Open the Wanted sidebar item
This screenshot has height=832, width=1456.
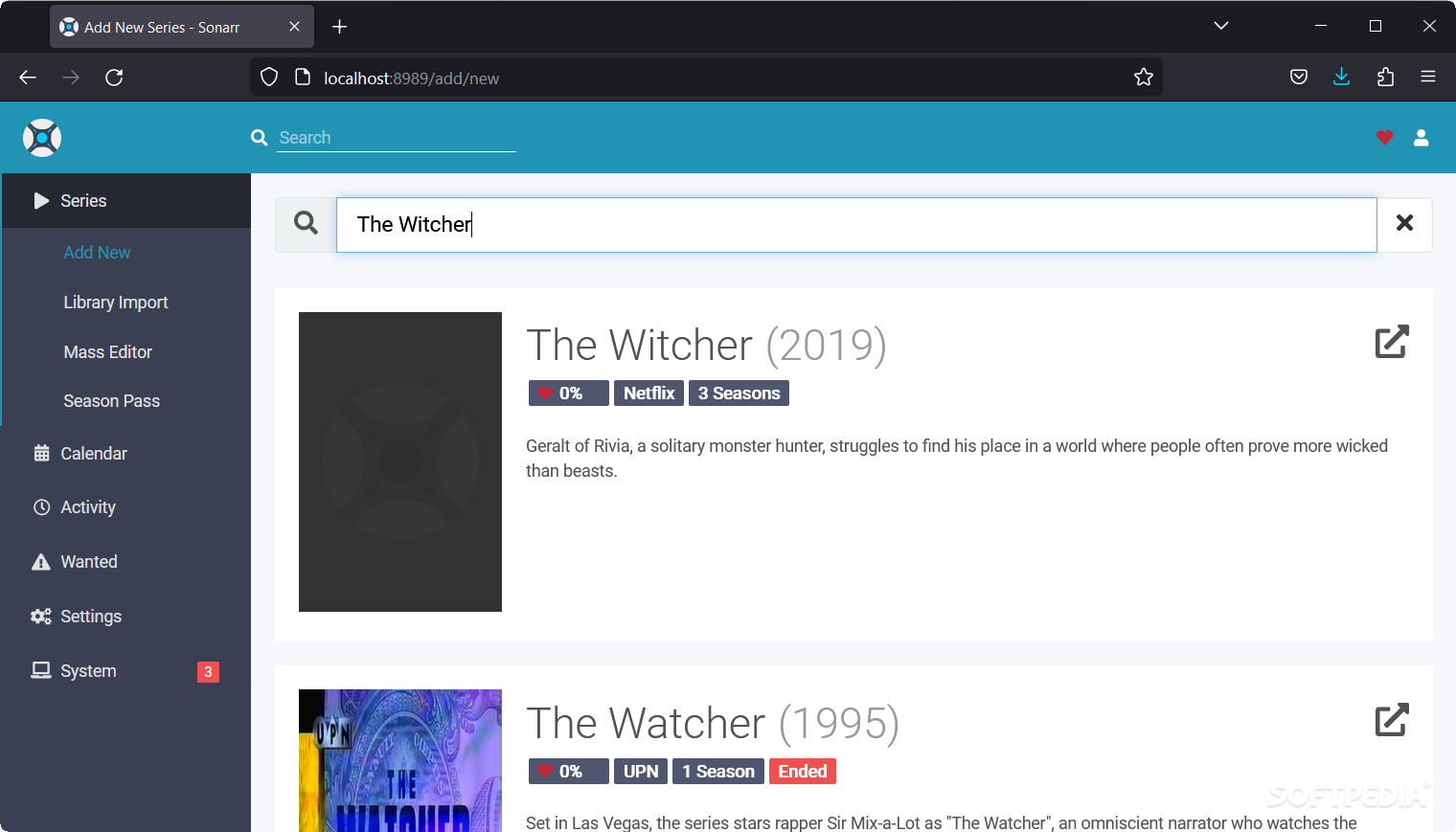[x=126, y=562]
